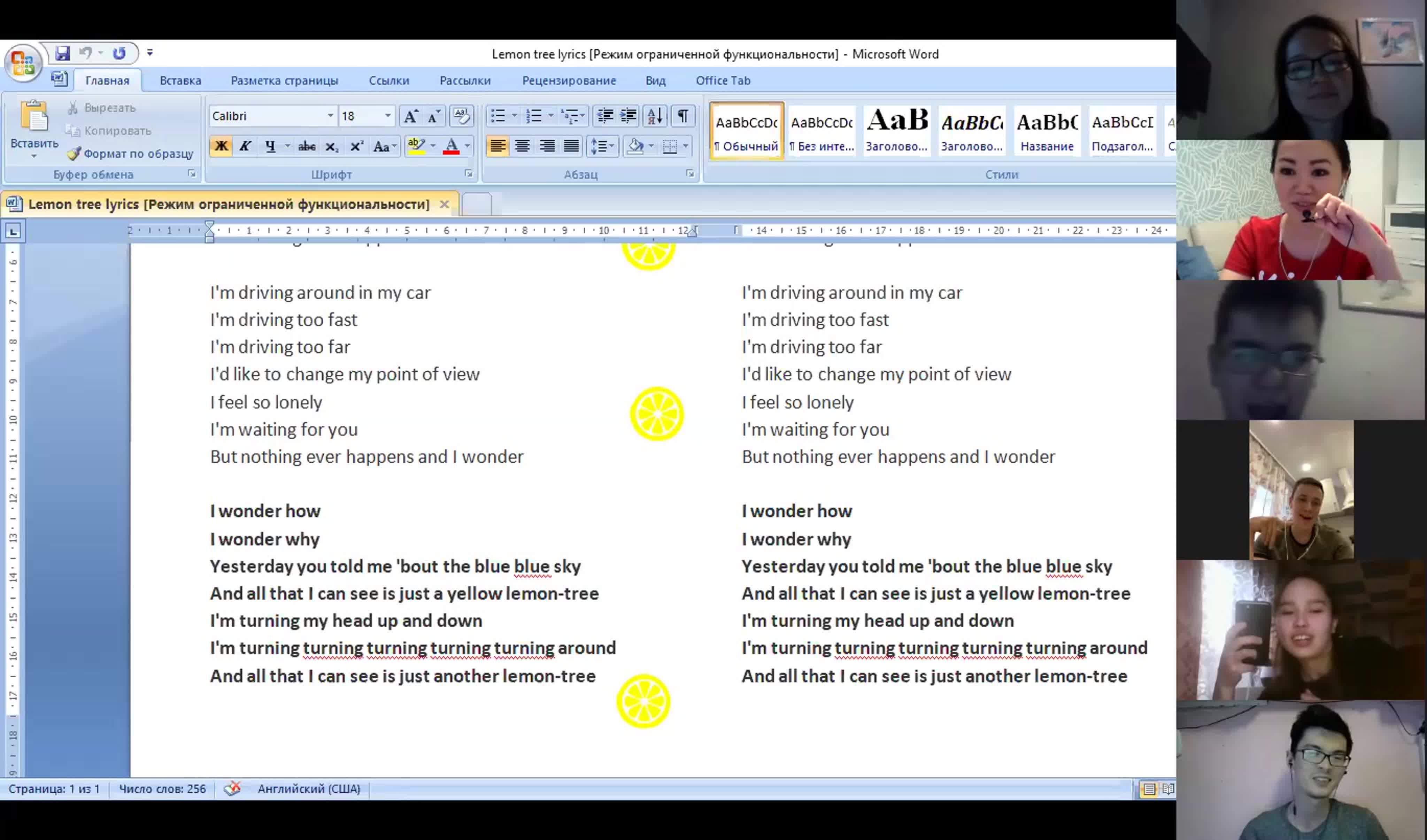Click Английский (США) language indicator
Viewport: 1427px width, 840px height.
point(309,788)
